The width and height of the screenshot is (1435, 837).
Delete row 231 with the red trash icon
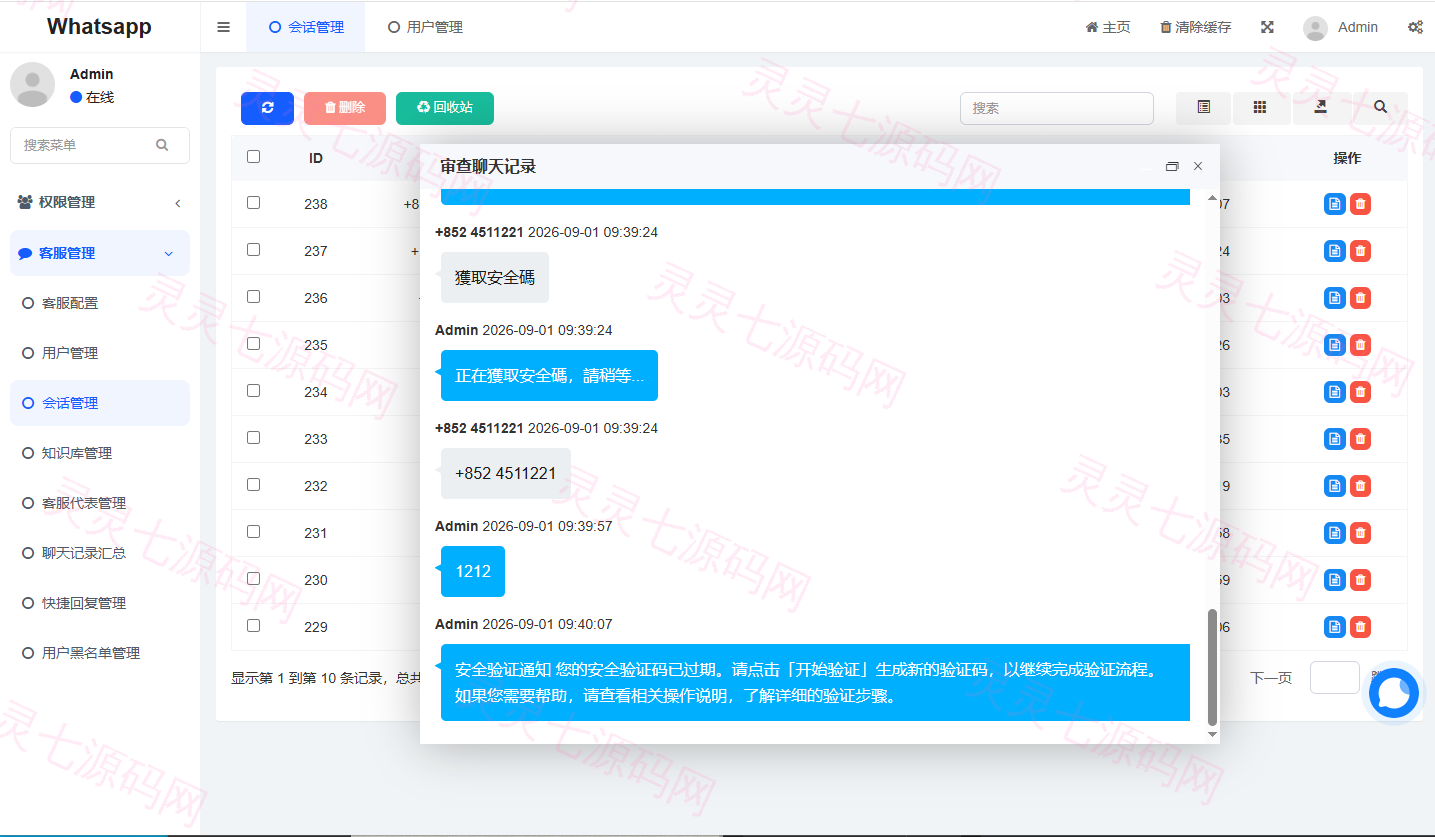pyautogui.click(x=1360, y=533)
